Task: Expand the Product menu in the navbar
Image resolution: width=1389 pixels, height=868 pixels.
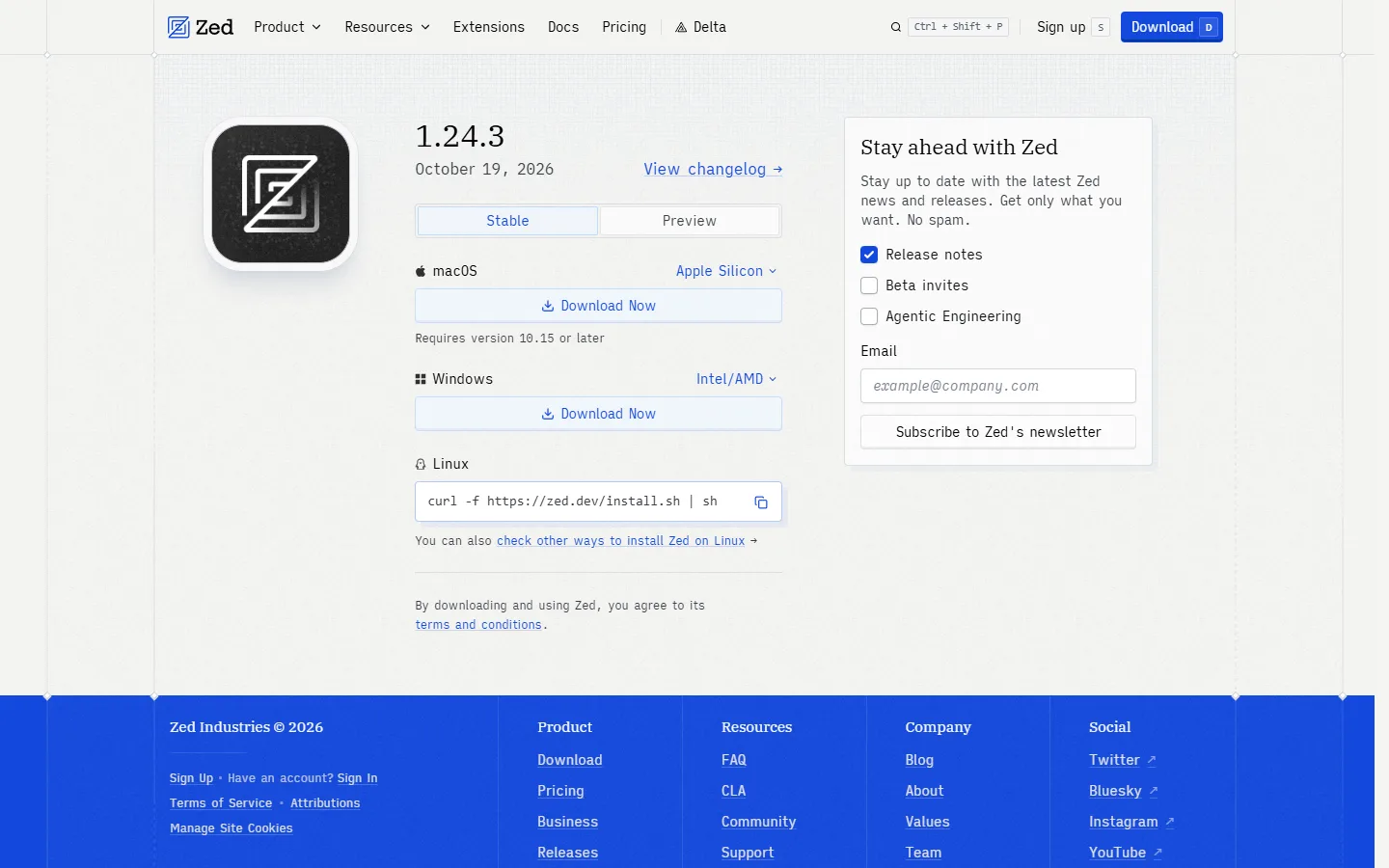Action: point(287,27)
